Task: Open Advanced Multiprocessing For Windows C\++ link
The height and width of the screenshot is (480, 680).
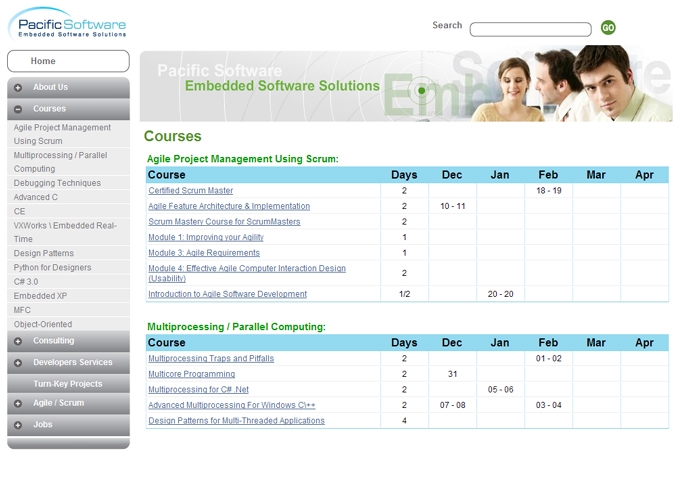Action: tap(232, 405)
